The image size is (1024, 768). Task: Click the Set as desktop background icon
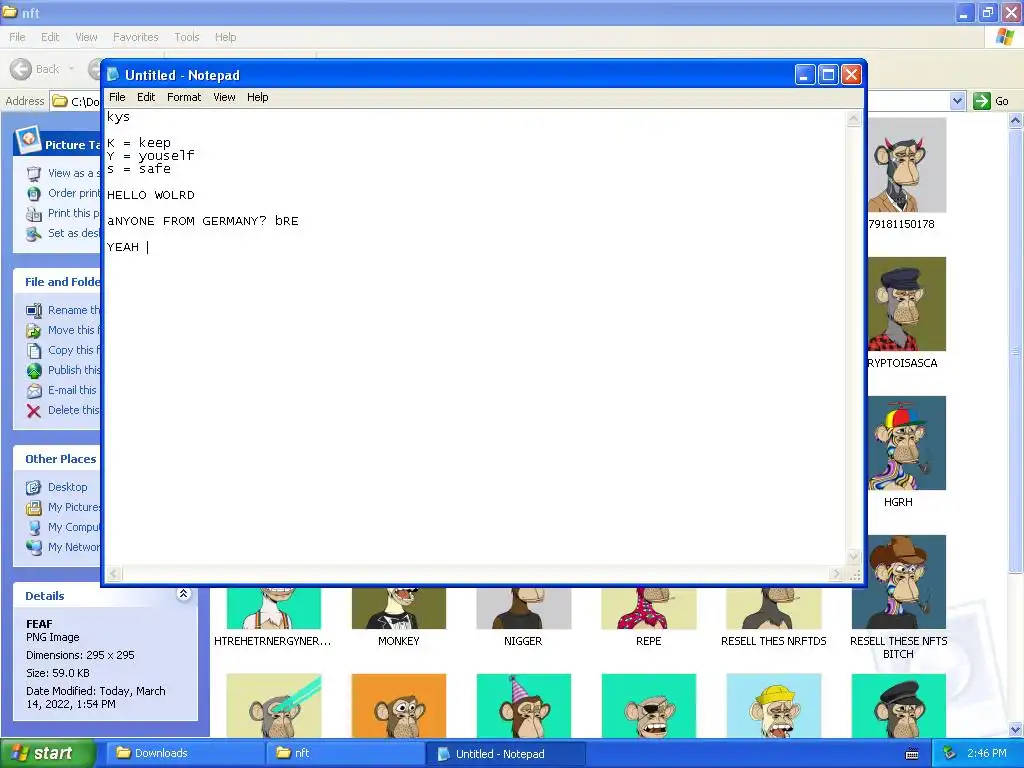[34, 234]
